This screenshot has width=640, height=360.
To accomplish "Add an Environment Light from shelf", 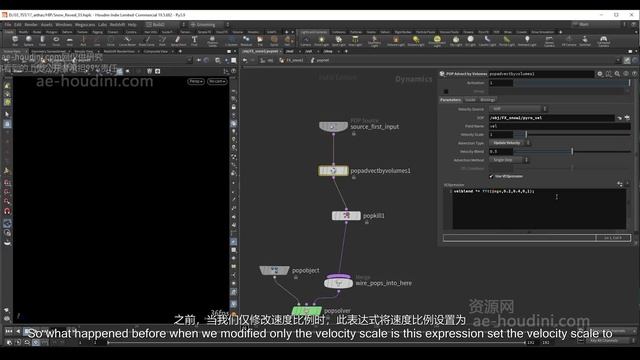I will coord(437,41).
